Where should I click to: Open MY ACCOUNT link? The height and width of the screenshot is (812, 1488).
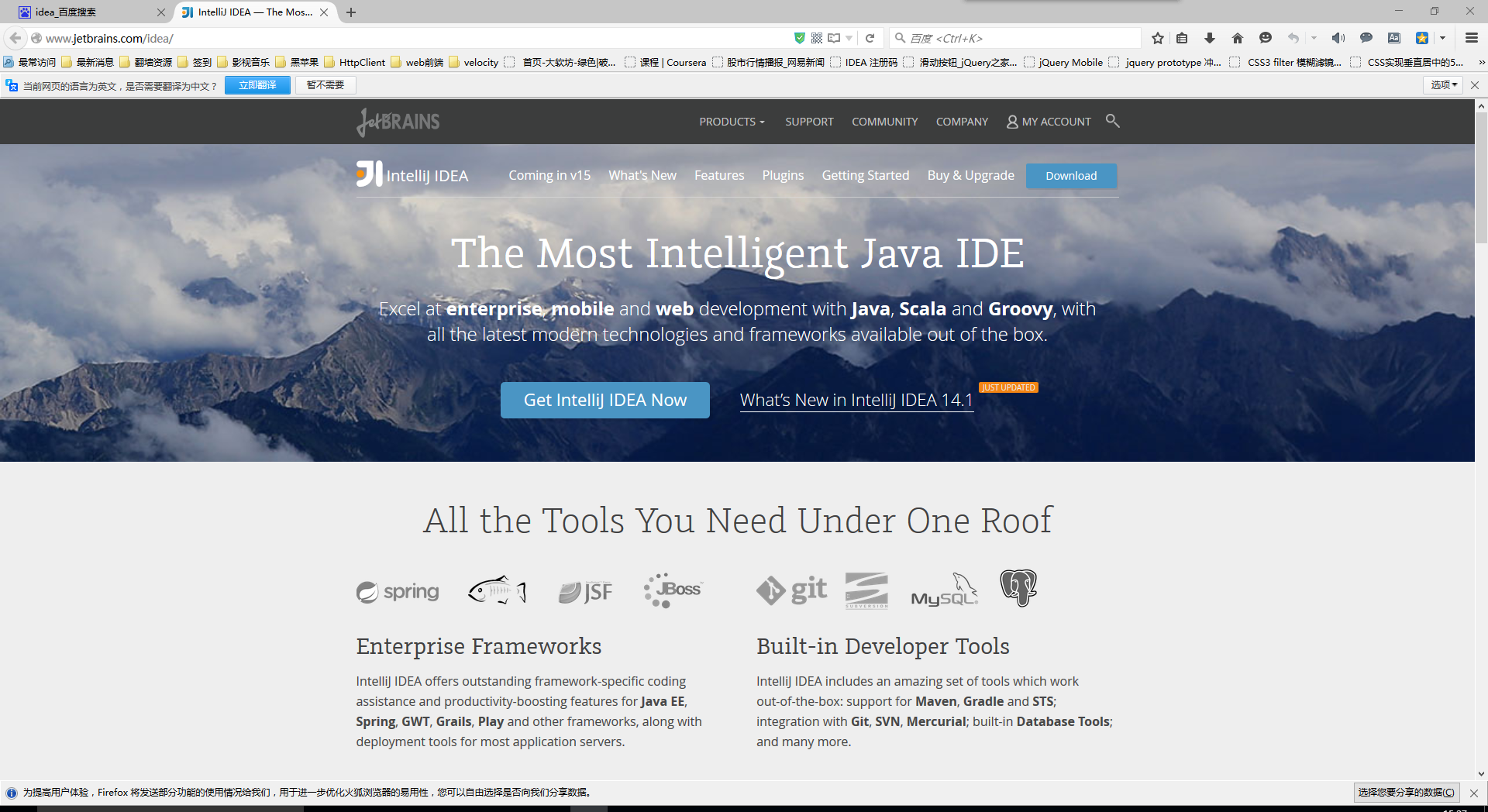tap(1049, 122)
